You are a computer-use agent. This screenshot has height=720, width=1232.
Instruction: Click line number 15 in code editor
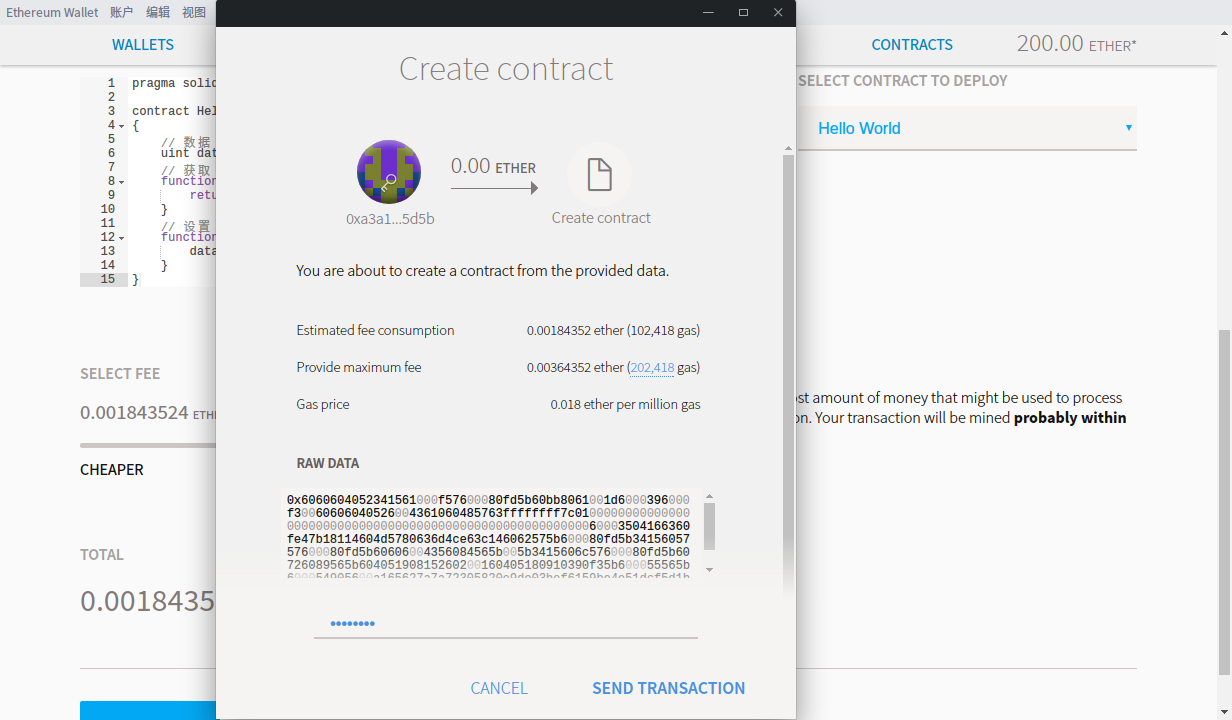click(108, 280)
